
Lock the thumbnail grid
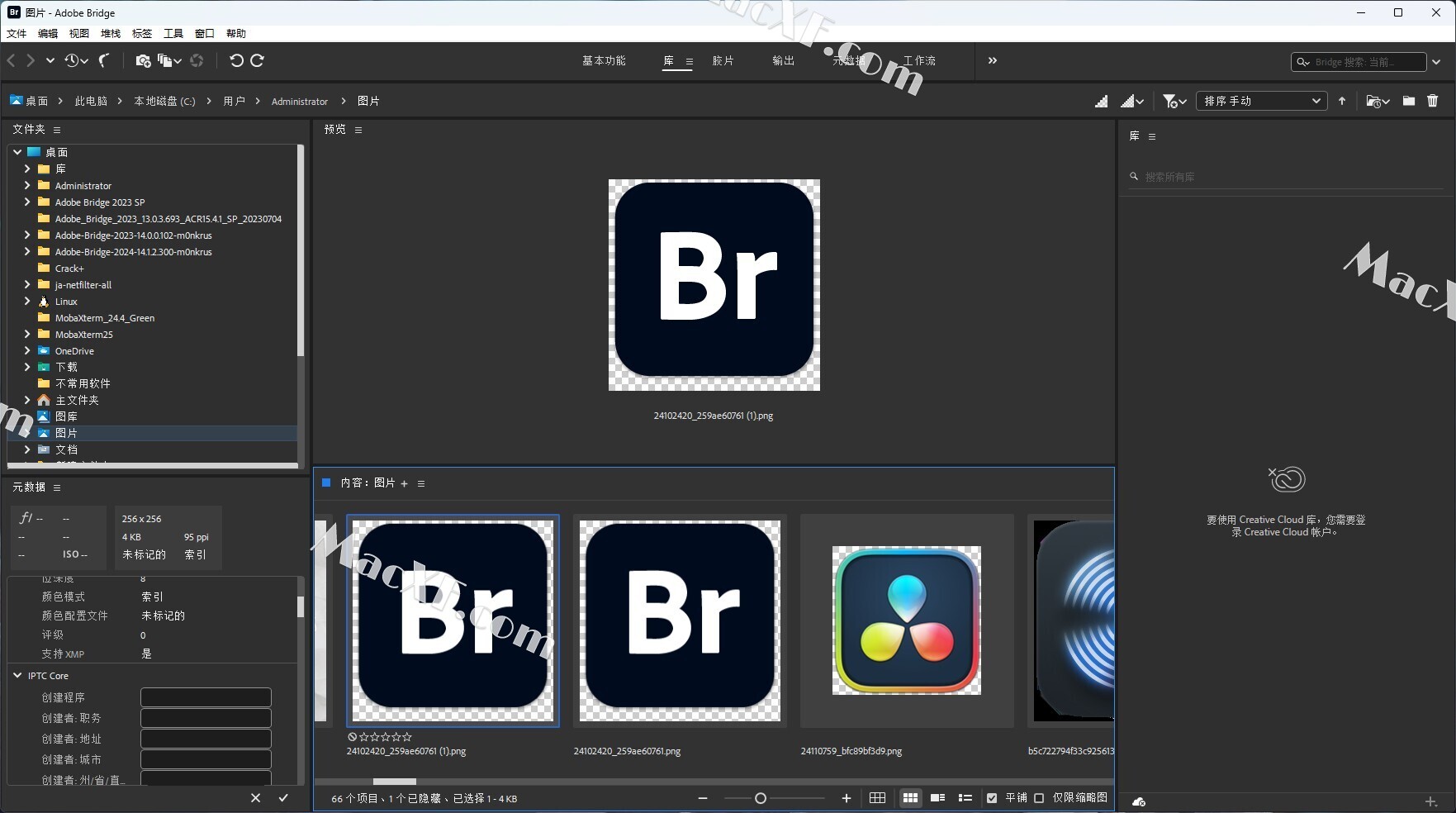[878, 798]
